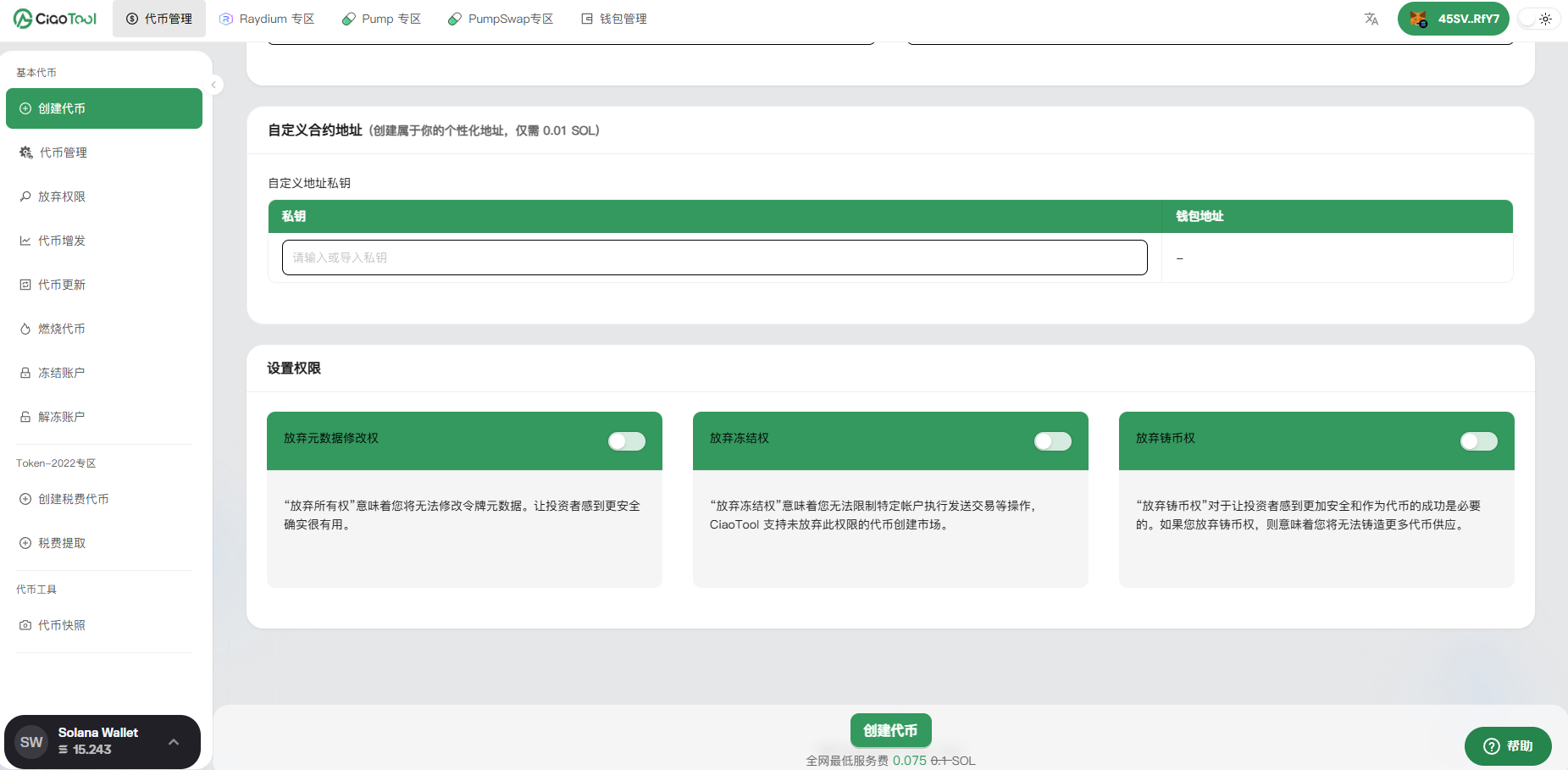Click the 自定义合约地址 section heading
The height and width of the screenshot is (770, 1568).
[x=315, y=130]
